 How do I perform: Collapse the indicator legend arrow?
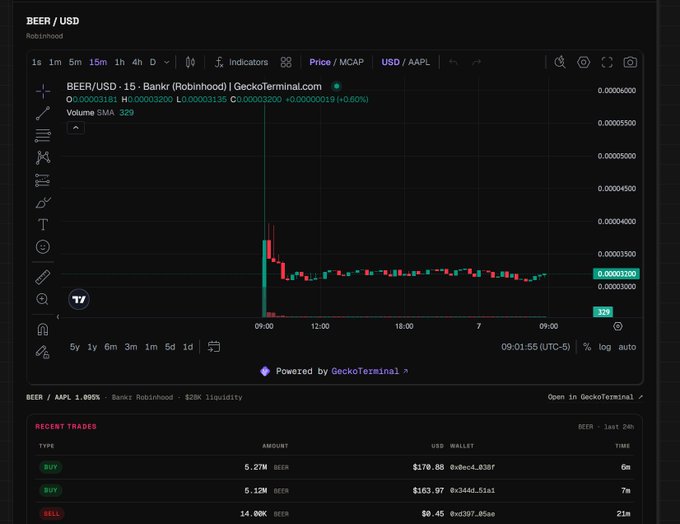point(75,128)
